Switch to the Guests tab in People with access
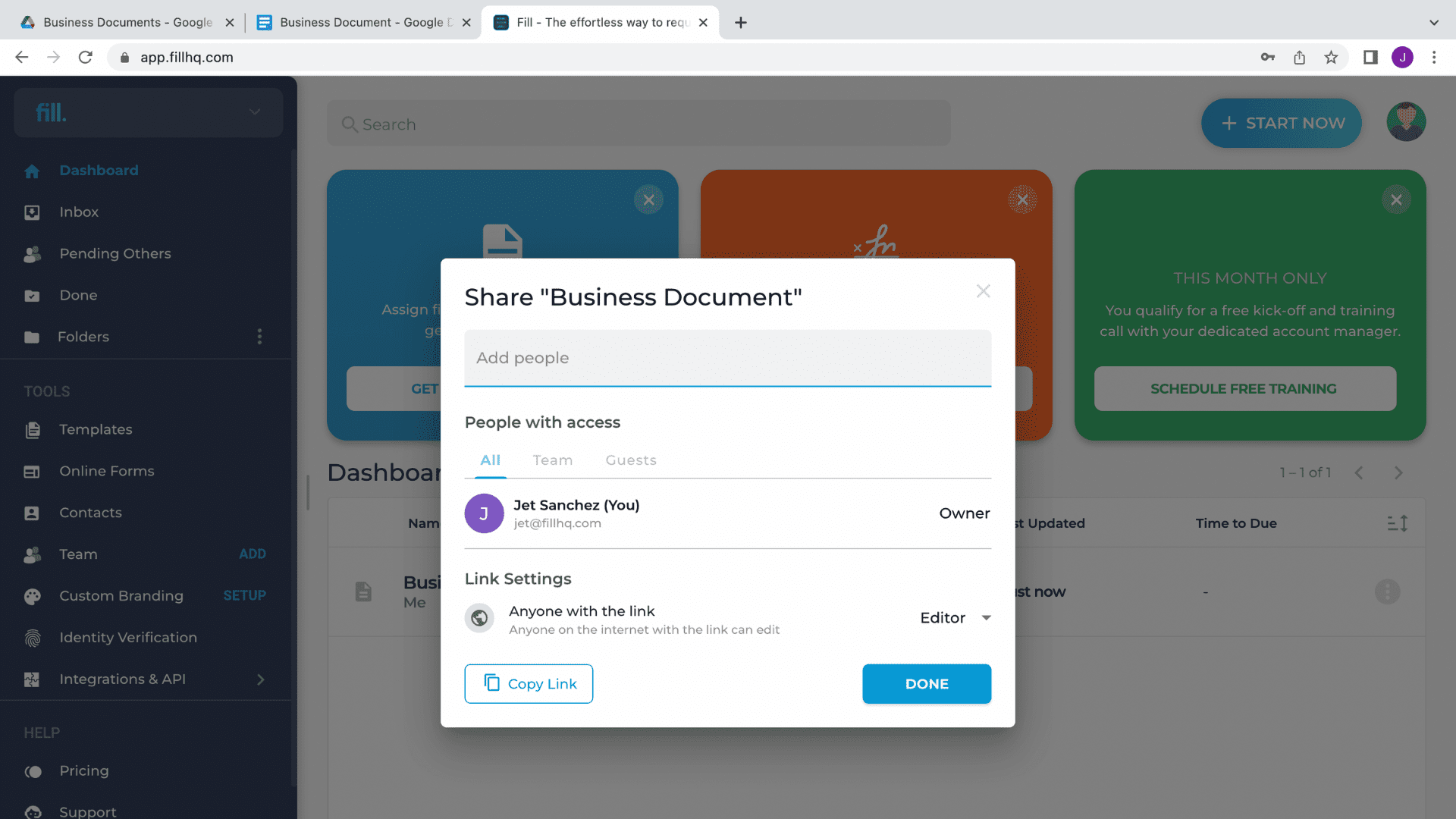Image resolution: width=1456 pixels, height=819 pixels. click(x=630, y=460)
